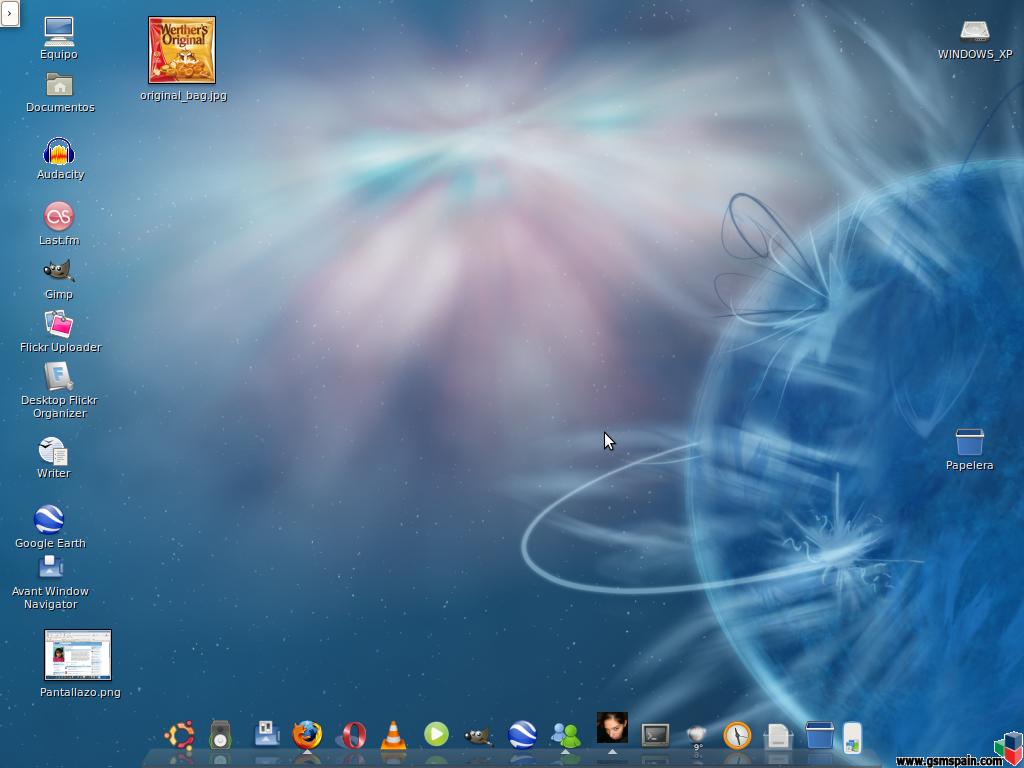Image resolution: width=1024 pixels, height=768 pixels.
Task: Open the Papelera trash on the desktop
Action: (x=969, y=442)
